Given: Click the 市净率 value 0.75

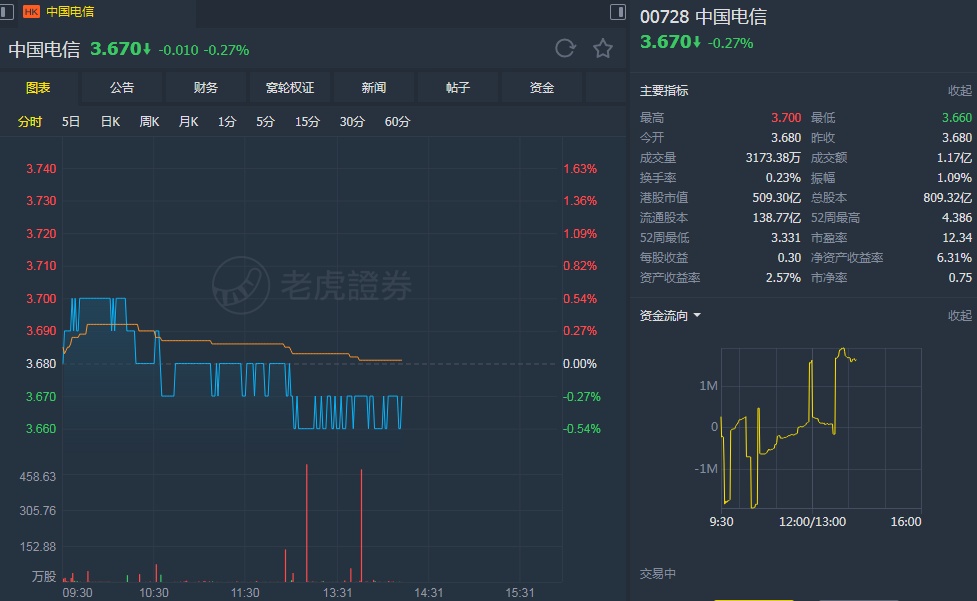Looking at the screenshot, I should click(960, 277).
